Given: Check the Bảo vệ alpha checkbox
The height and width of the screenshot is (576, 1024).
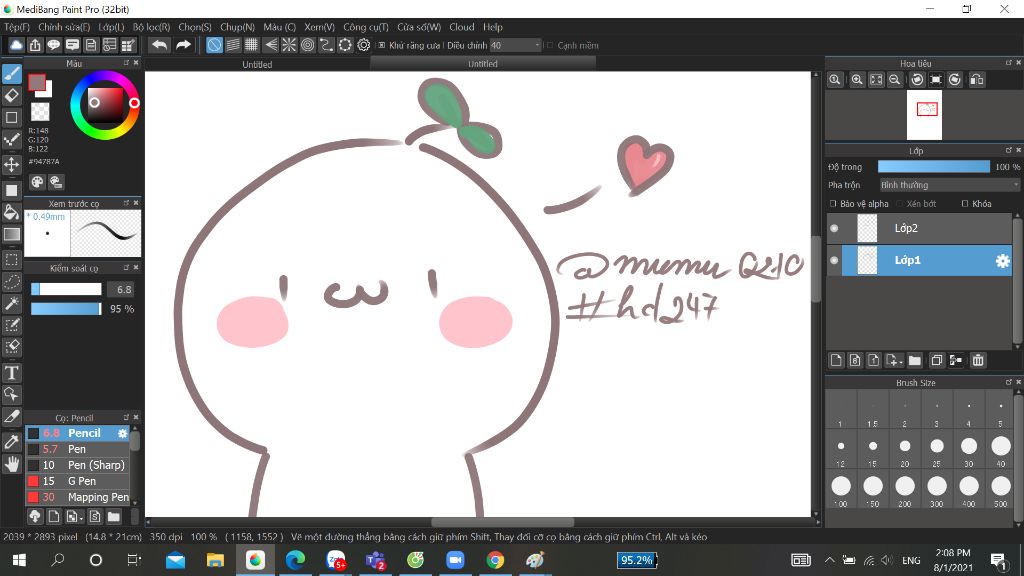Looking at the screenshot, I should (x=833, y=204).
